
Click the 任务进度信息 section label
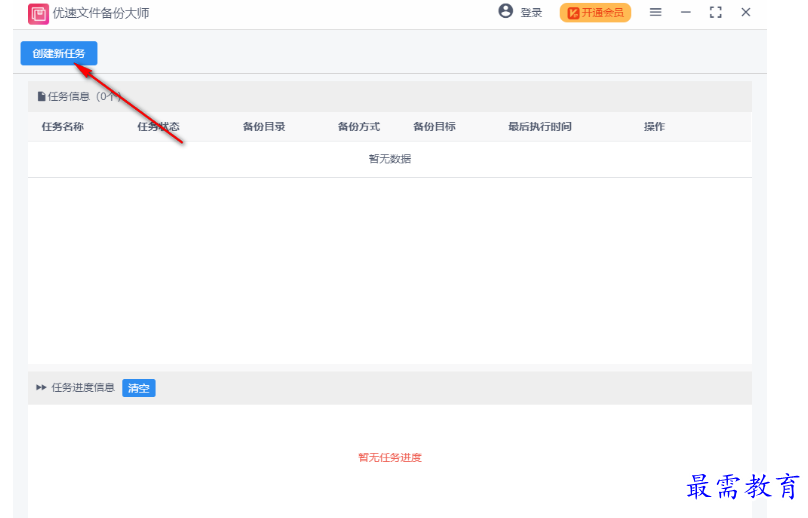83,388
